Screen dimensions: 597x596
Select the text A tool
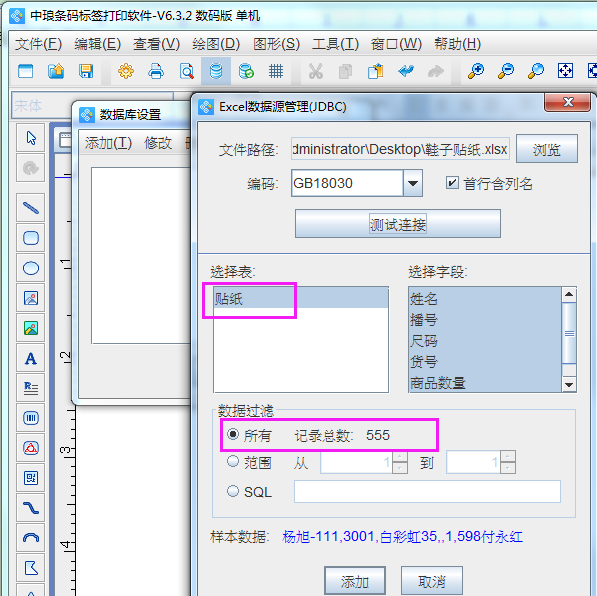(x=31, y=358)
